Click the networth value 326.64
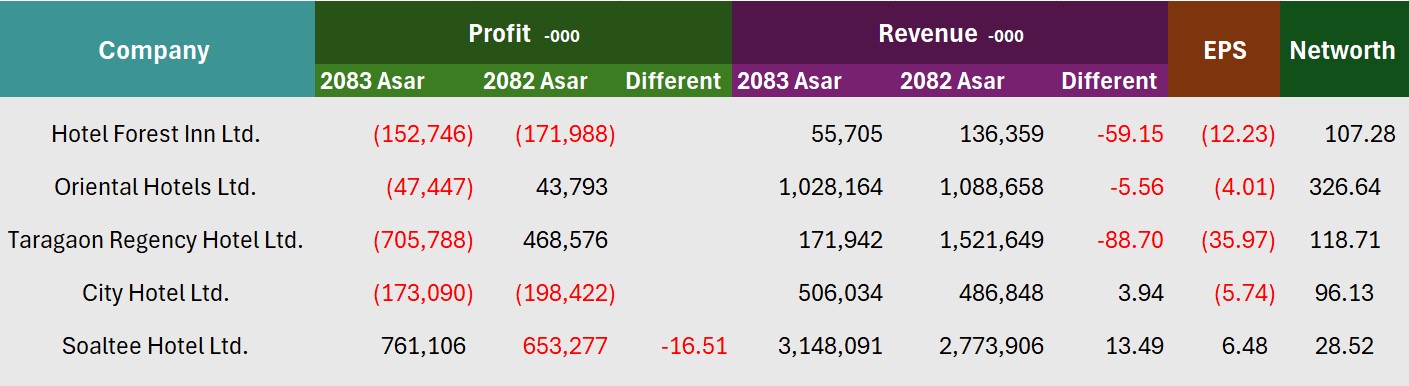This screenshot has width=1409, height=386. (1344, 187)
